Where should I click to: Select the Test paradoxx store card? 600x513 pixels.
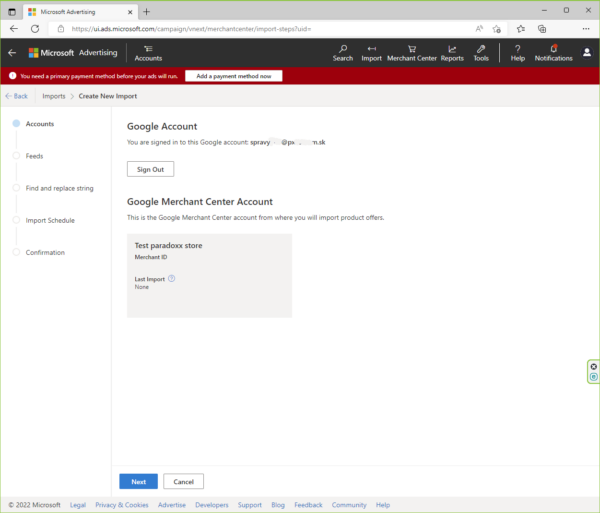[x=209, y=275]
